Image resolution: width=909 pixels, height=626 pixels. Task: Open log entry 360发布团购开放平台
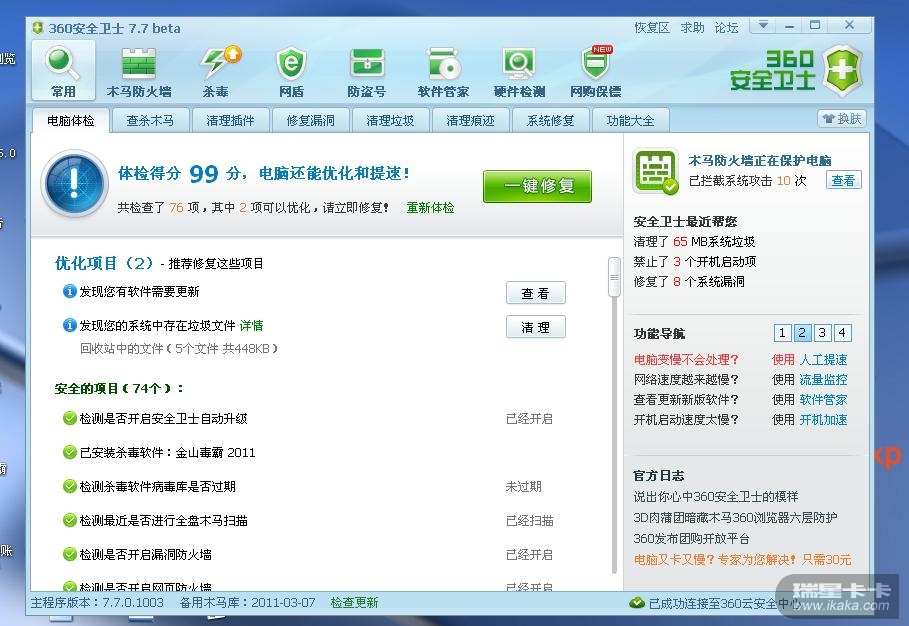coord(691,538)
